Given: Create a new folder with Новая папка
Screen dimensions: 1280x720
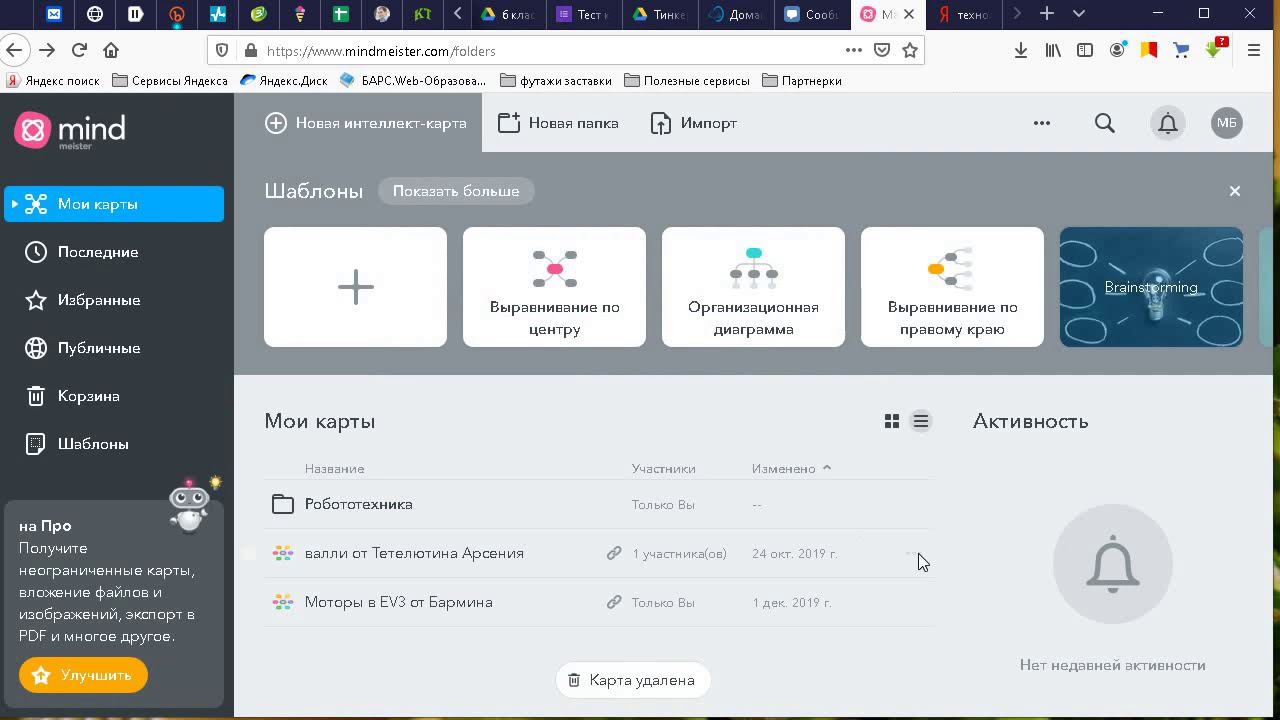Looking at the screenshot, I should [558, 123].
